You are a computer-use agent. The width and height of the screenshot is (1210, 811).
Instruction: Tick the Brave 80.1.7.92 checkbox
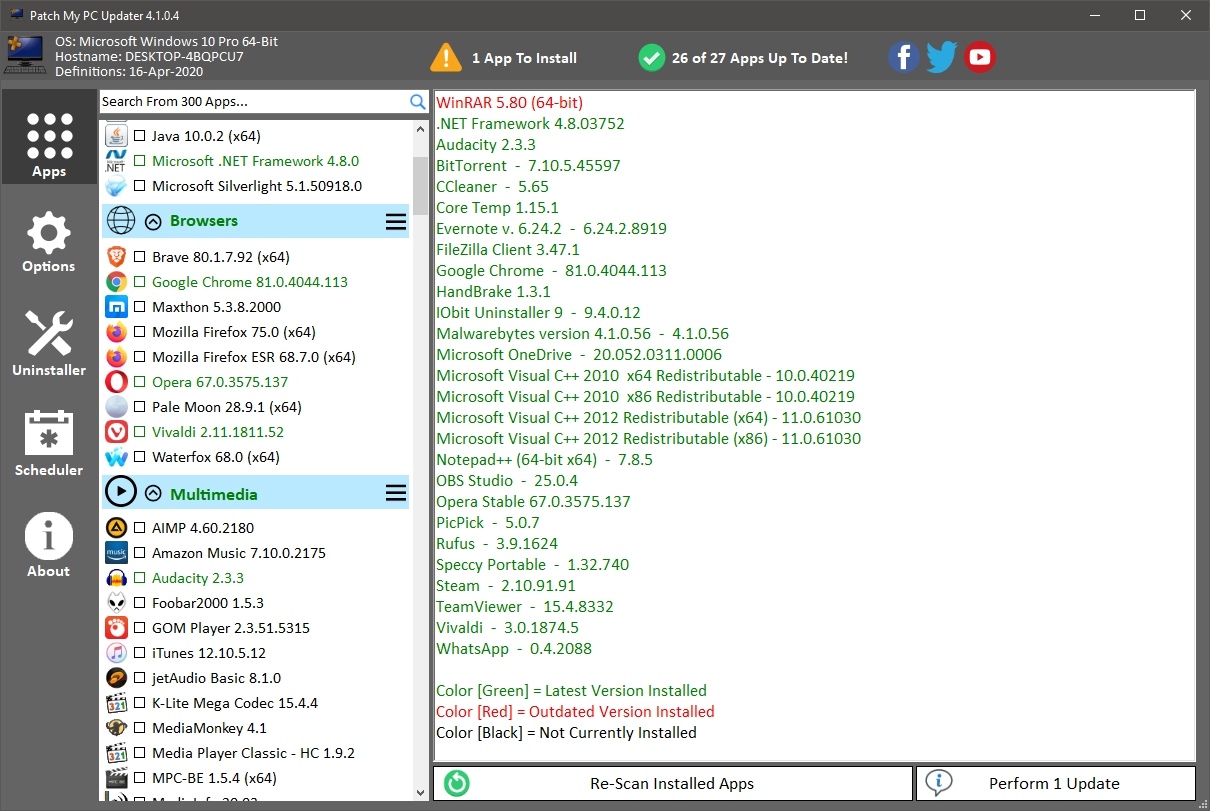[140, 257]
